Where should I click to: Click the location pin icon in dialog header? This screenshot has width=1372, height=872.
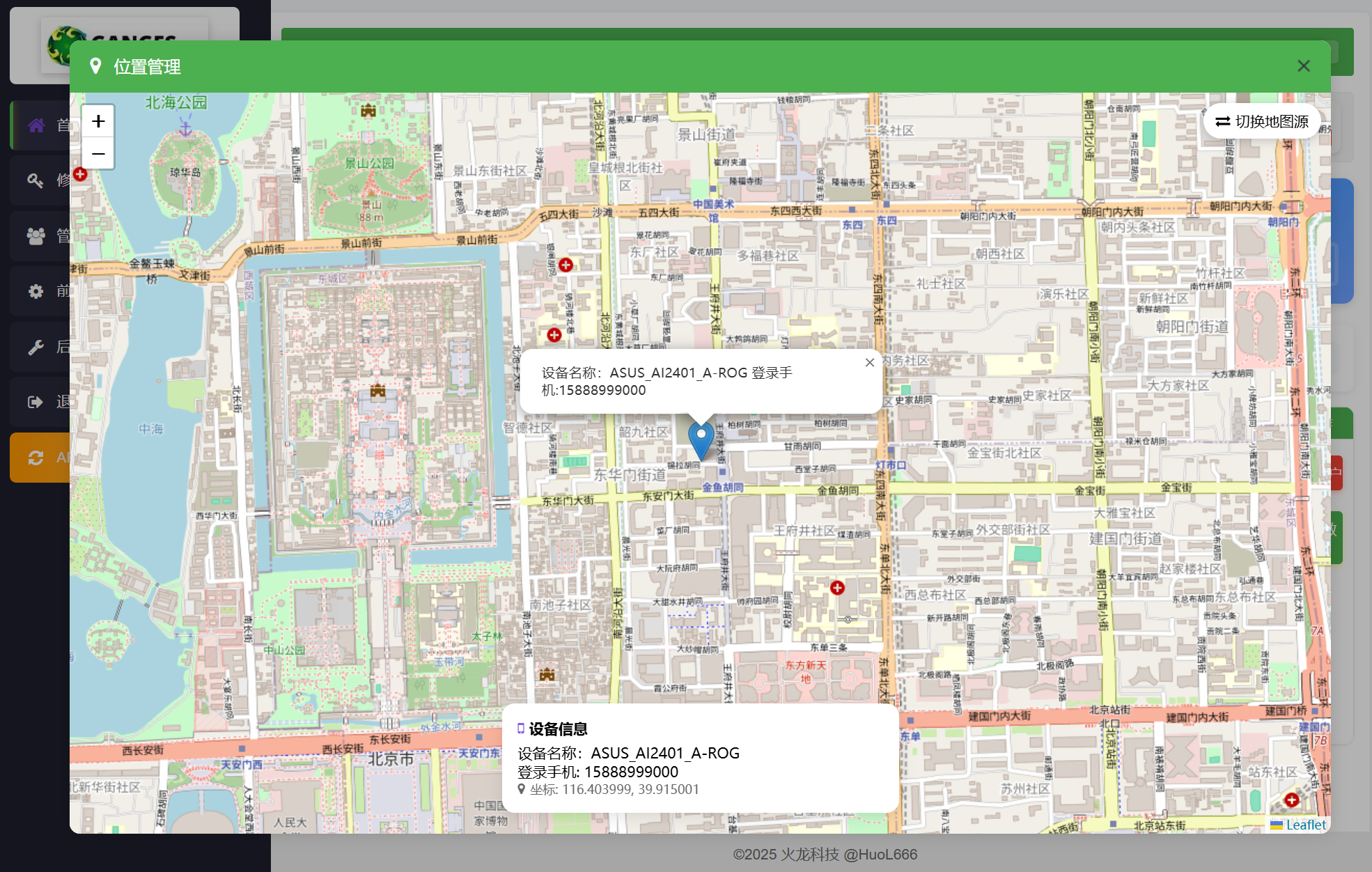click(x=96, y=66)
